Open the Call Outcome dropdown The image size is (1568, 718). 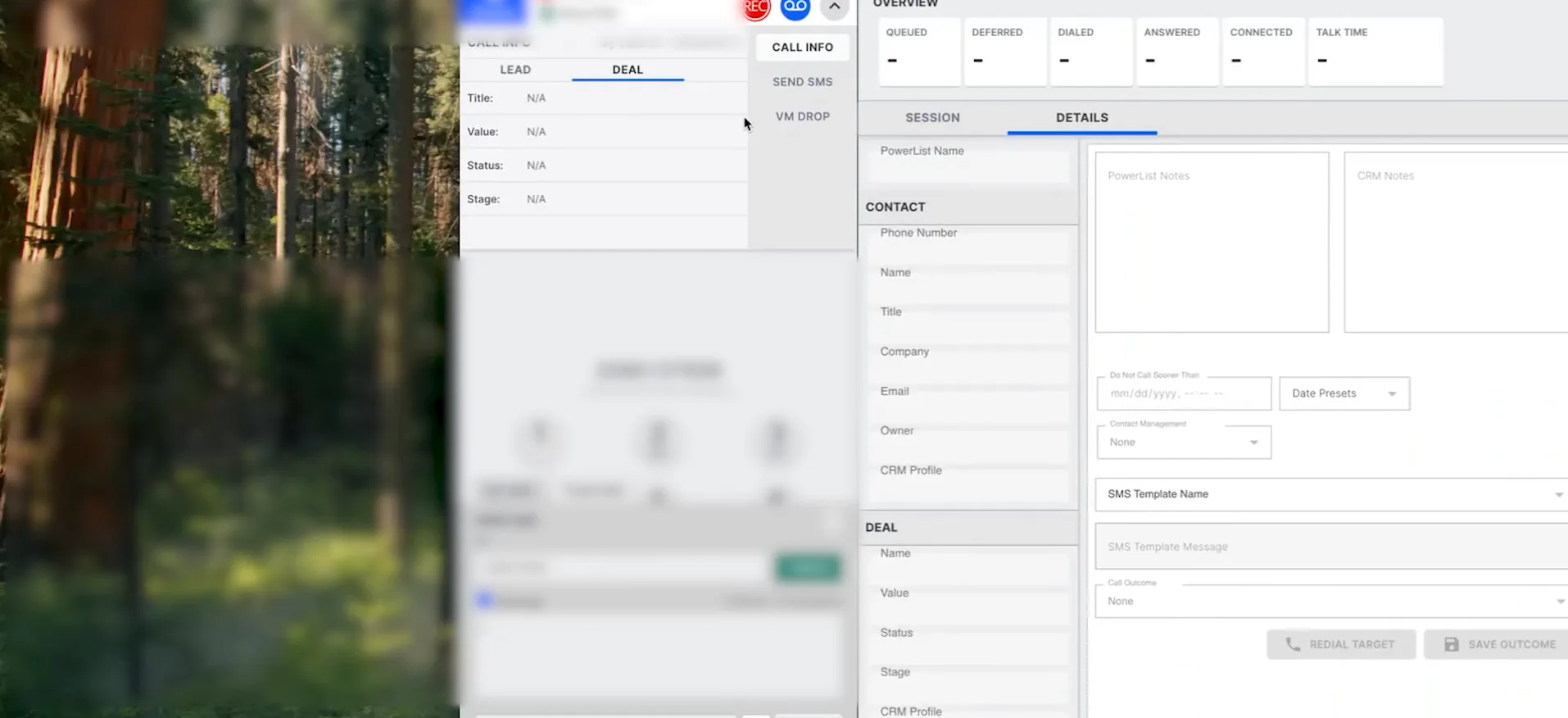click(1331, 601)
